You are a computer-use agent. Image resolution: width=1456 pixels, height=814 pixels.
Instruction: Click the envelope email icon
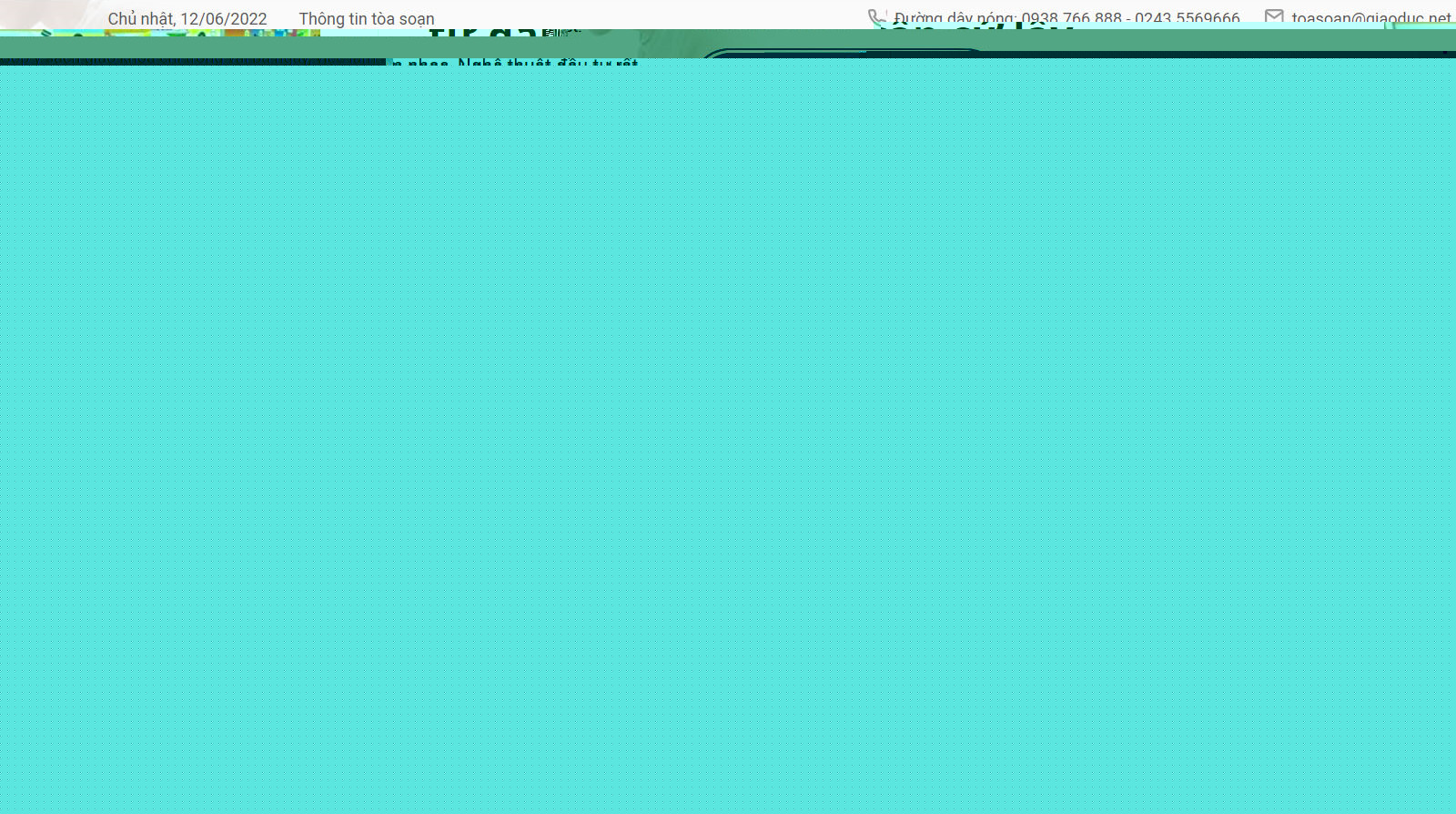[x=1274, y=17]
